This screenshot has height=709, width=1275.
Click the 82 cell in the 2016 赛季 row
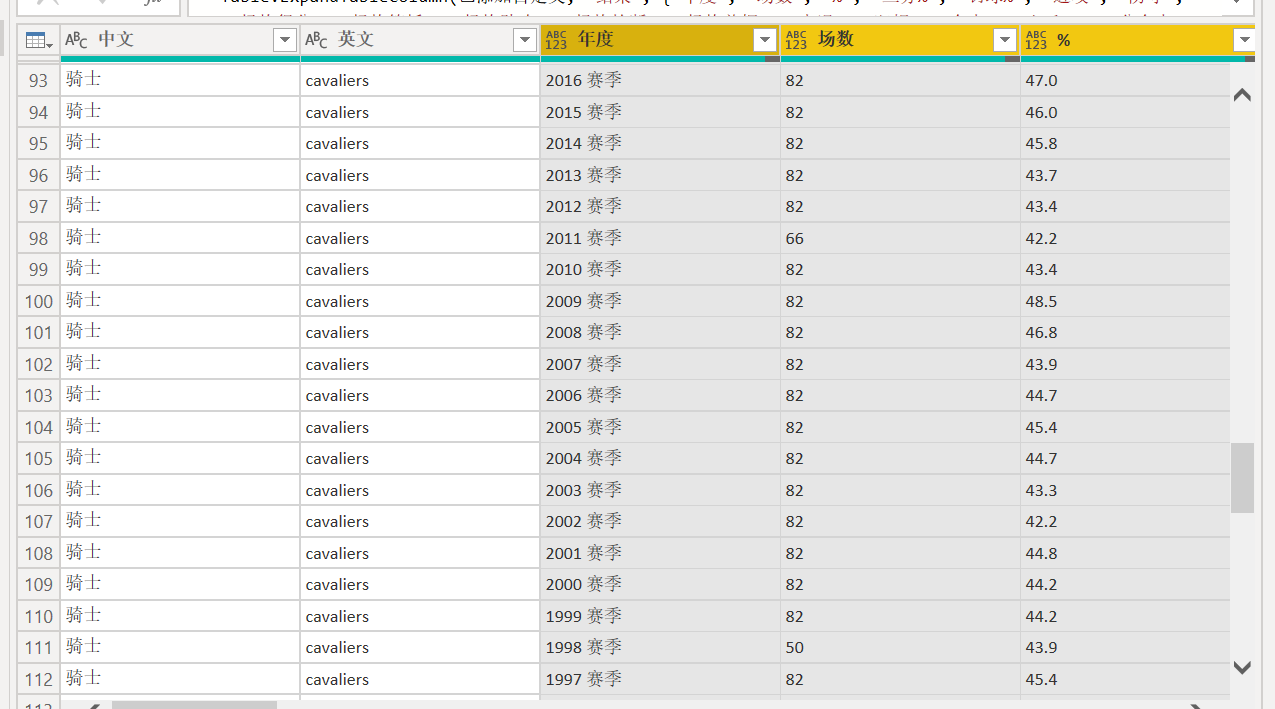coord(900,81)
